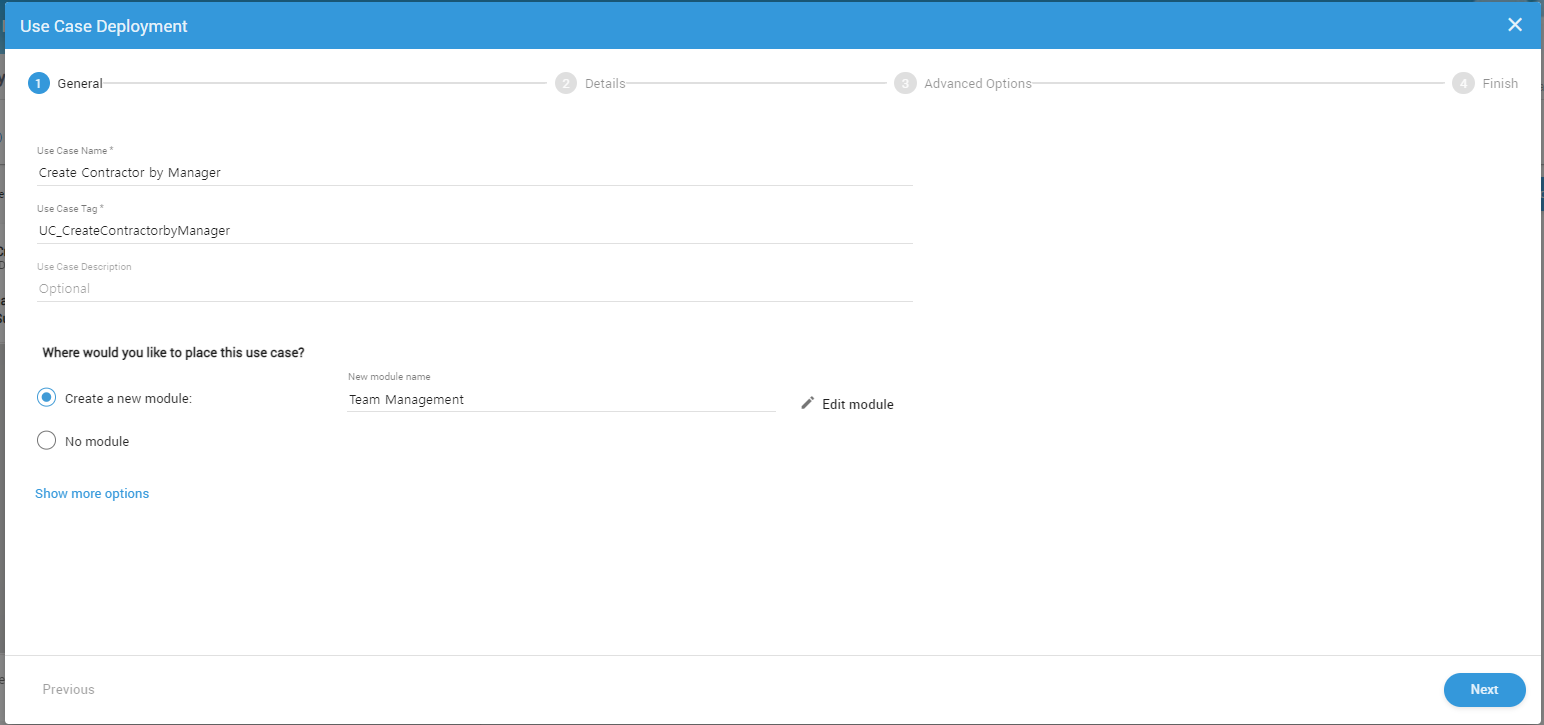The width and height of the screenshot is (1544, 725).
Task: Click the Next button
Action: click(1485, 689)
